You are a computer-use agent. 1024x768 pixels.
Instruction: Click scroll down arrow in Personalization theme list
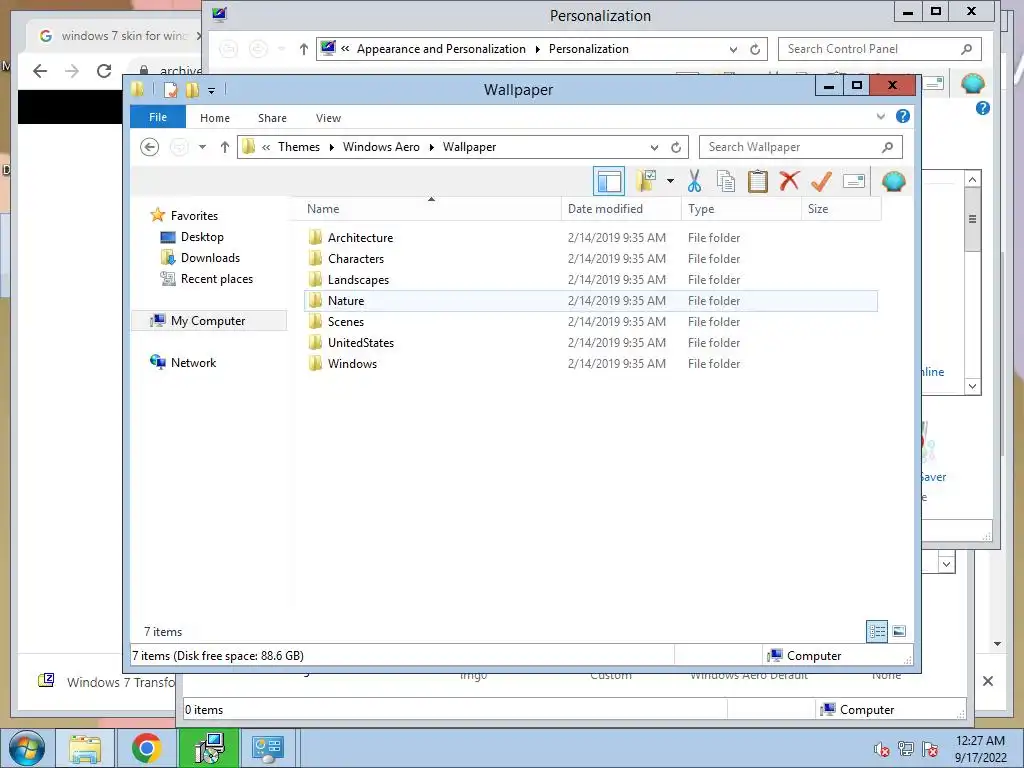(972, 386)
